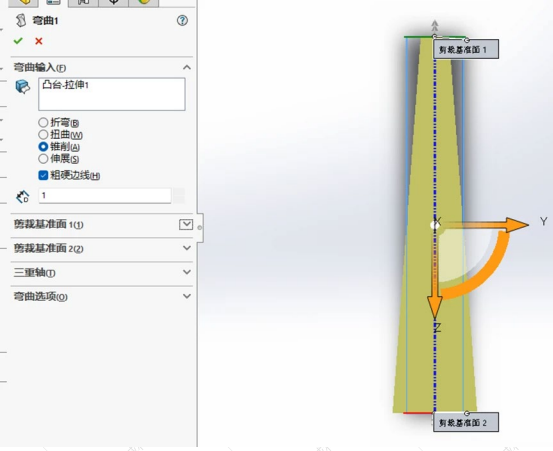The height and width of the screenshot is (451, 553).
Task: Accept the bend feature with green checkmark
Action: 18,41
